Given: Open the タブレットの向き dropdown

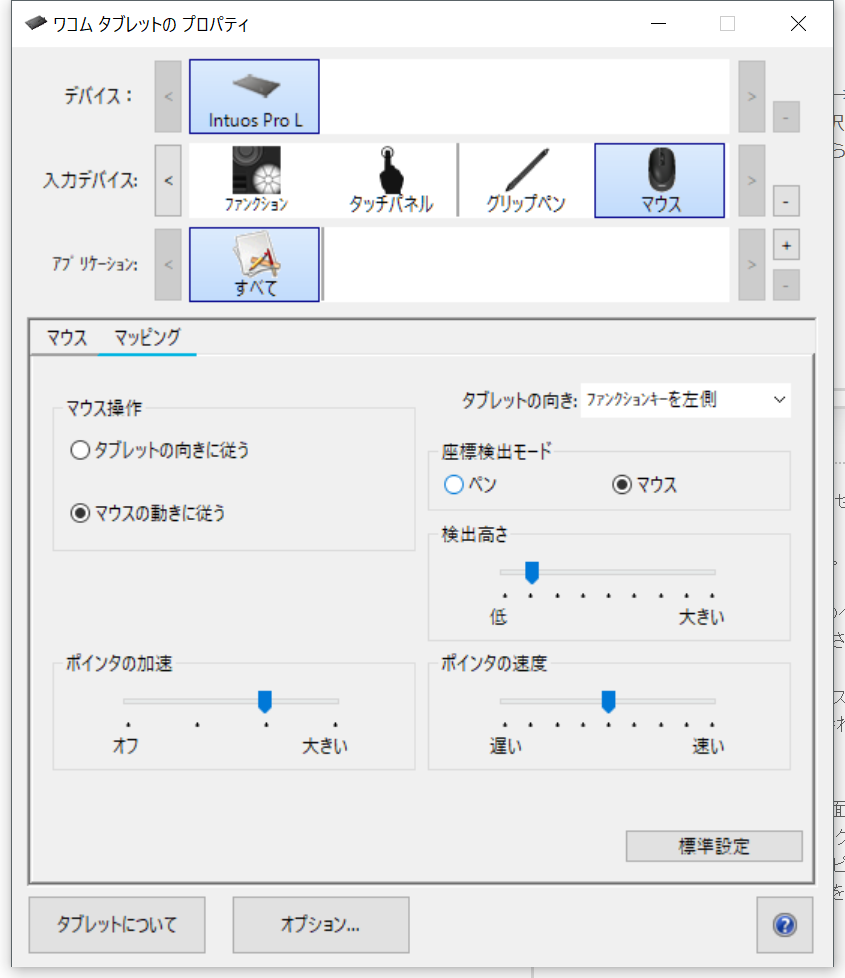Looking at the screenshot, I should point(685,400).
